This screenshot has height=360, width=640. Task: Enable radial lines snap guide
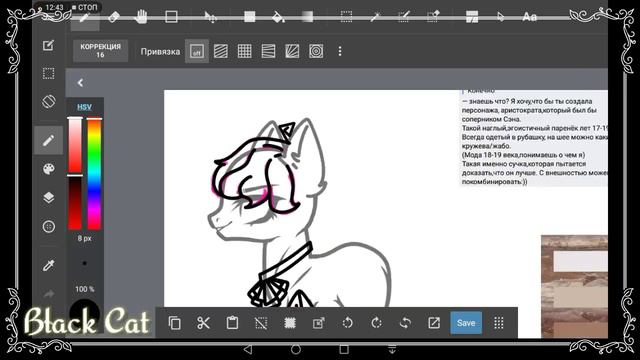click(x=292, y=51)
